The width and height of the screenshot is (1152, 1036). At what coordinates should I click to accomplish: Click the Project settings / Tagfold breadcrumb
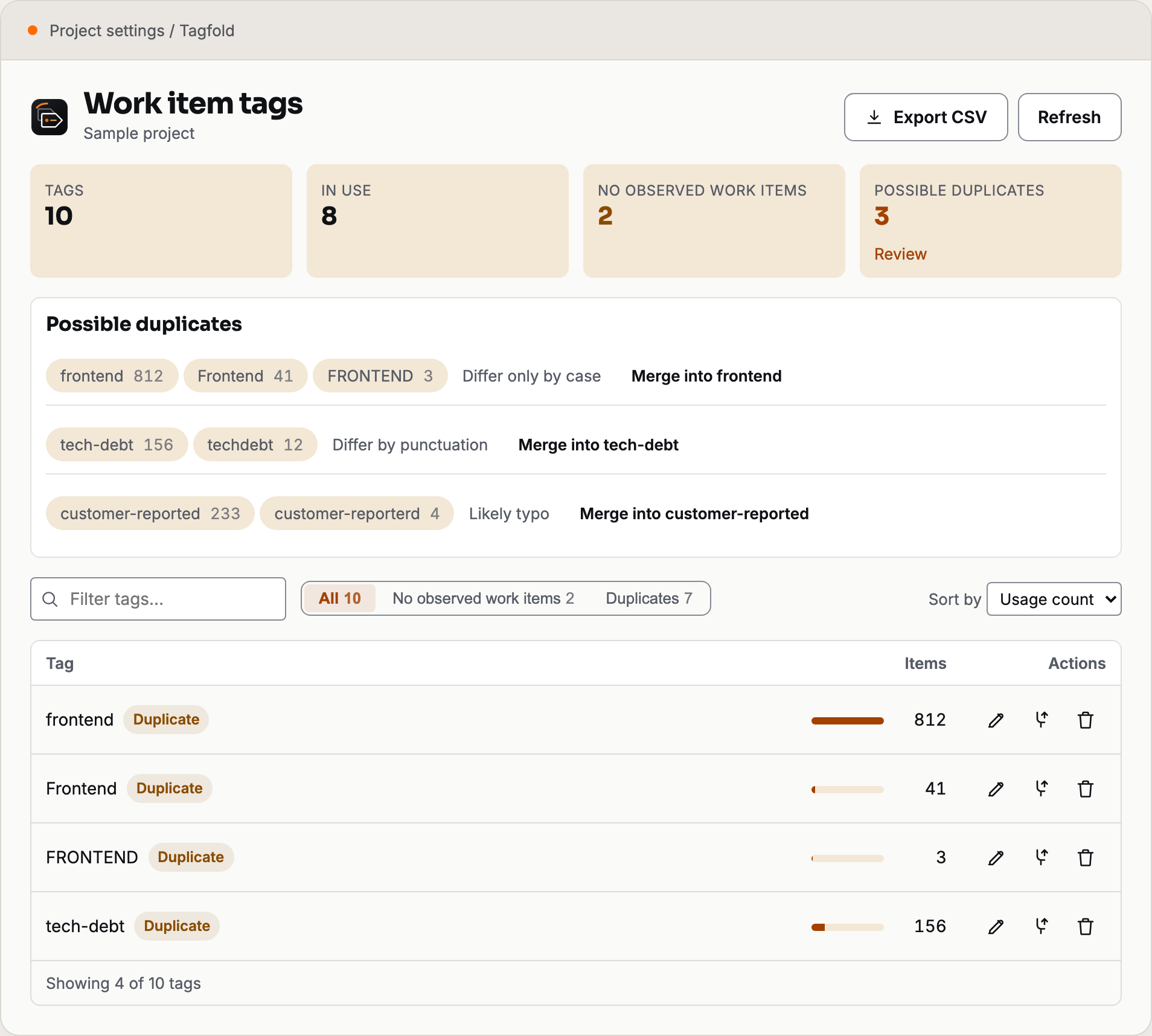coord(142,31)
